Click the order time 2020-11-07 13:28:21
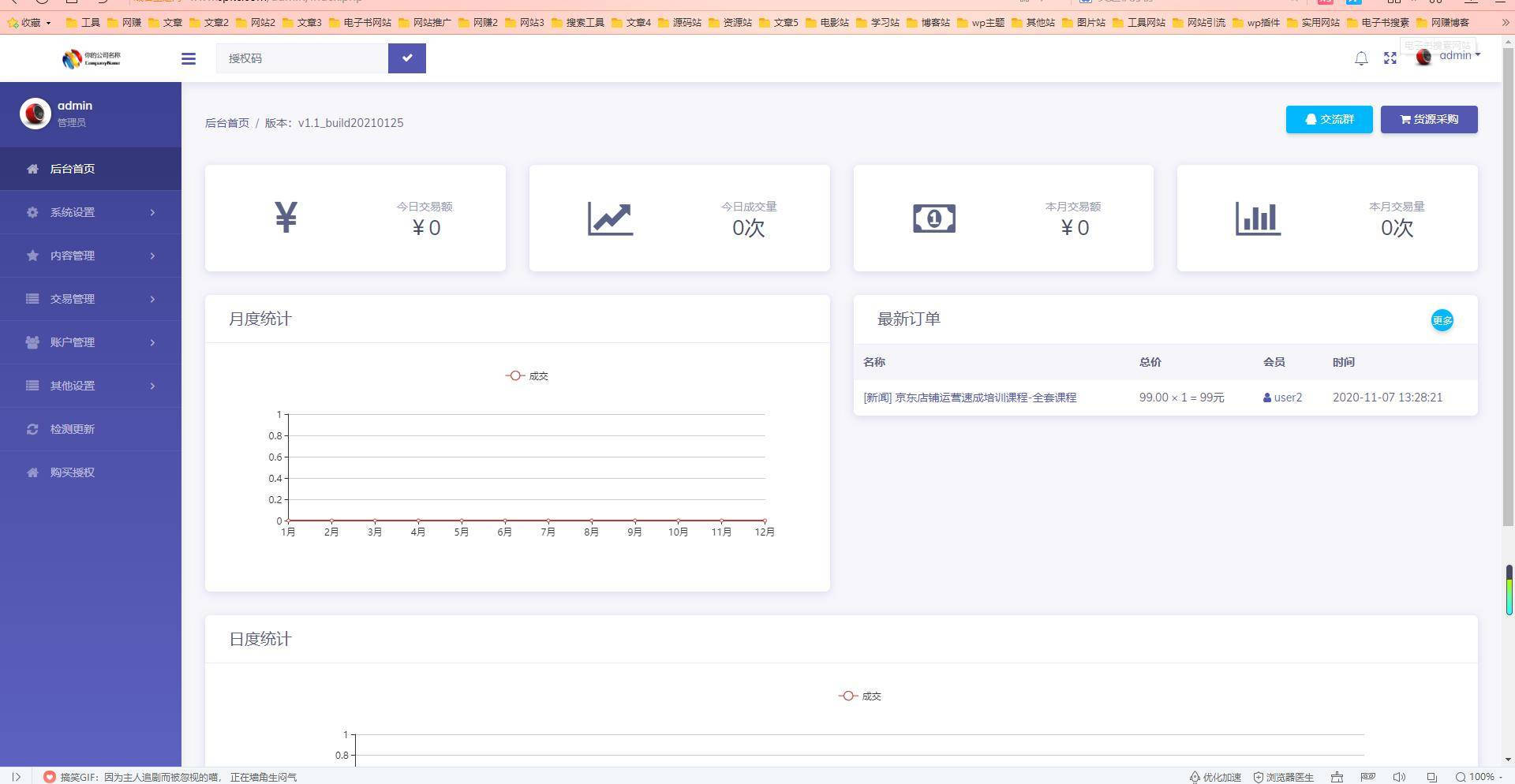1515x784 pixels. pos(1388,398)
